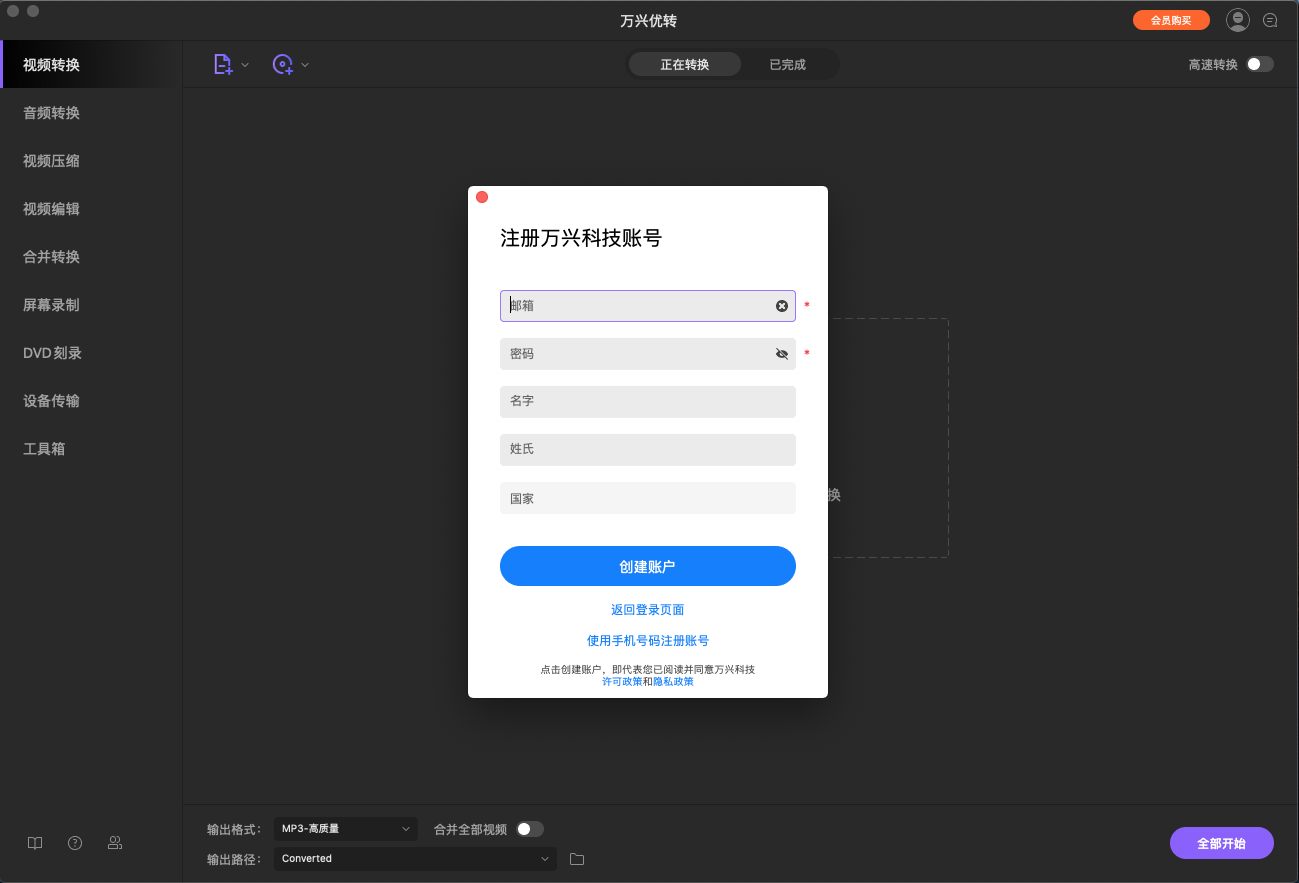Enable 高速转换 high-speed conversion
Viewport: 1299px width, 883px height.
[1259, 63]
